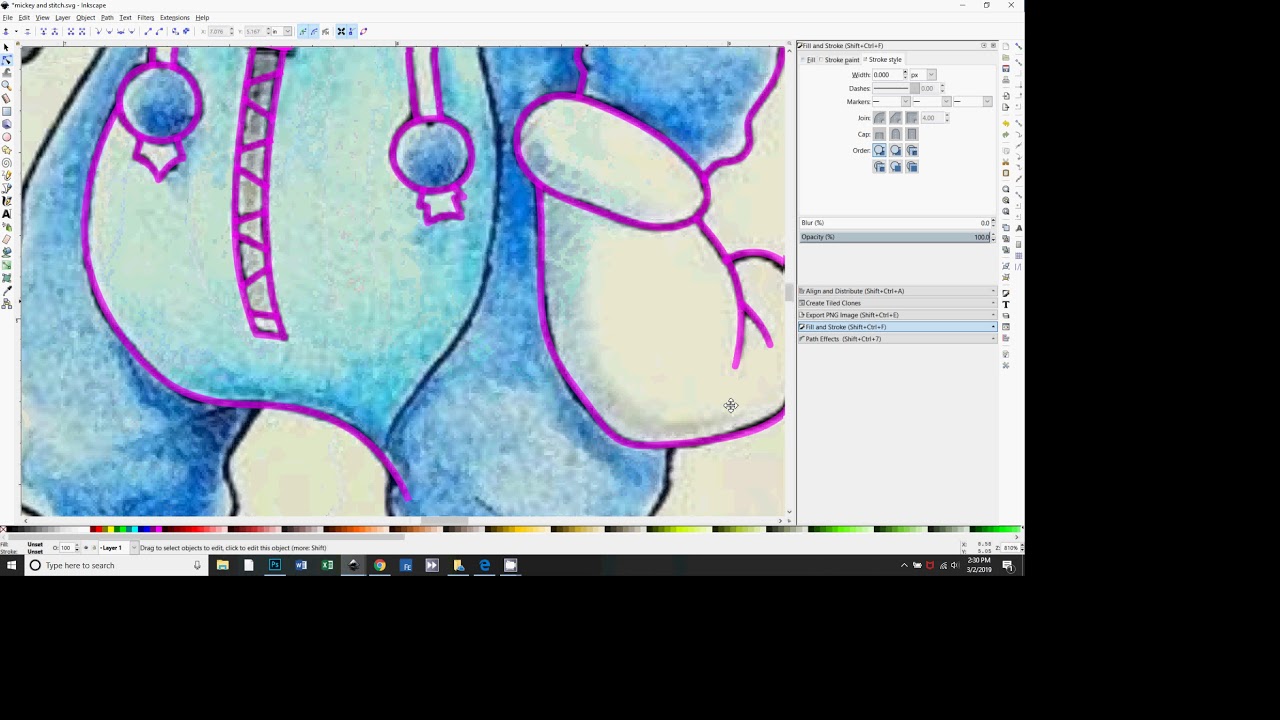Select the Measure tool
This screenshot has width=1280, height=720.
[x=7, y=98]
